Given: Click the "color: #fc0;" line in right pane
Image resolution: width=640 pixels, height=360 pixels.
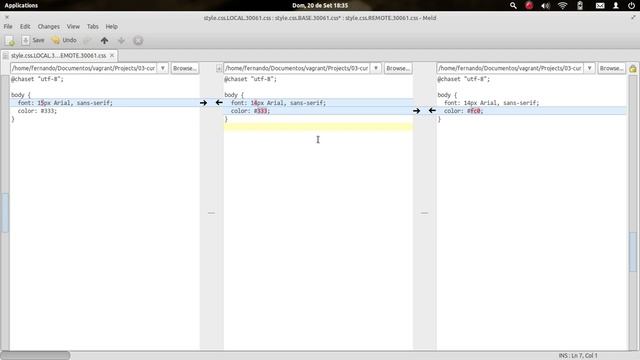Looking at the screenshot, I should pos(463,111).
